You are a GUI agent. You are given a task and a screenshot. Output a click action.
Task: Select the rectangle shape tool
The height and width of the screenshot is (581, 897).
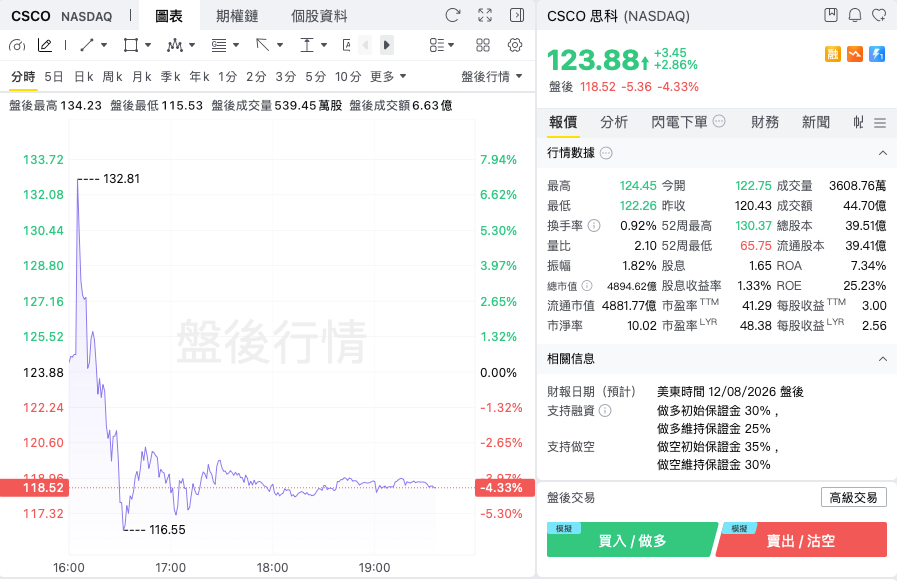coord(131,45)
